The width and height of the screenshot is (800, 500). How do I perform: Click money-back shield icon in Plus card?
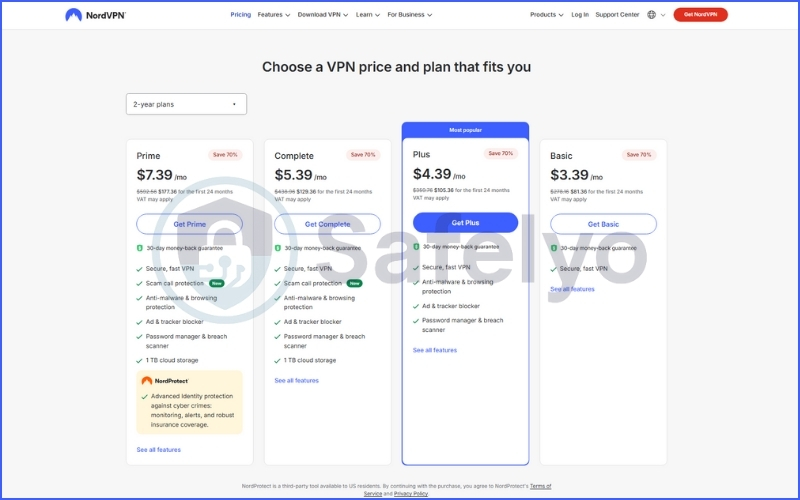[x=416, y=246]
